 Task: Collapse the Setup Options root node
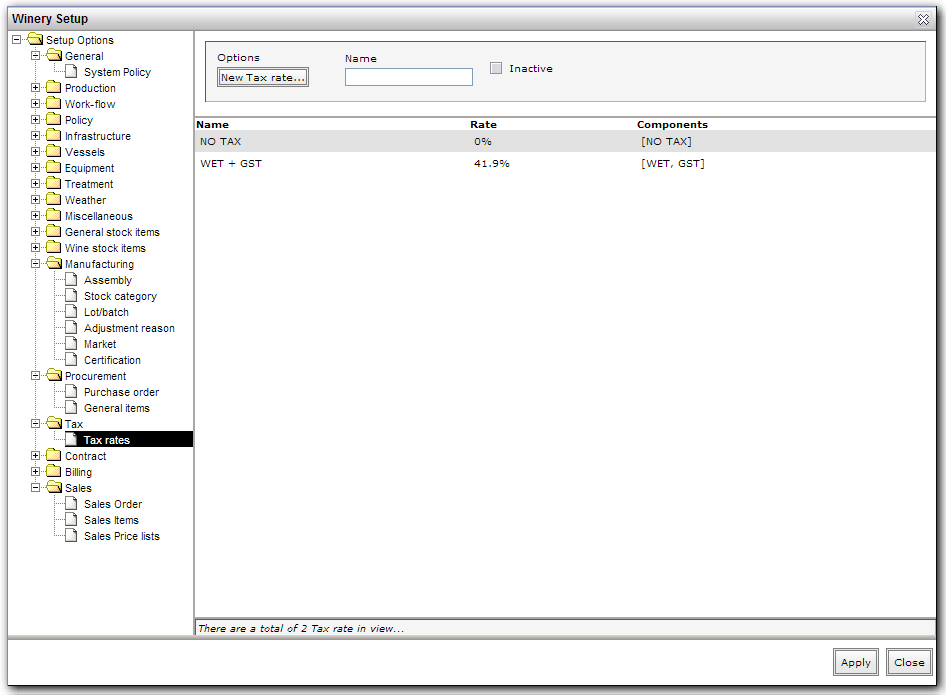(x=16, y=40)
